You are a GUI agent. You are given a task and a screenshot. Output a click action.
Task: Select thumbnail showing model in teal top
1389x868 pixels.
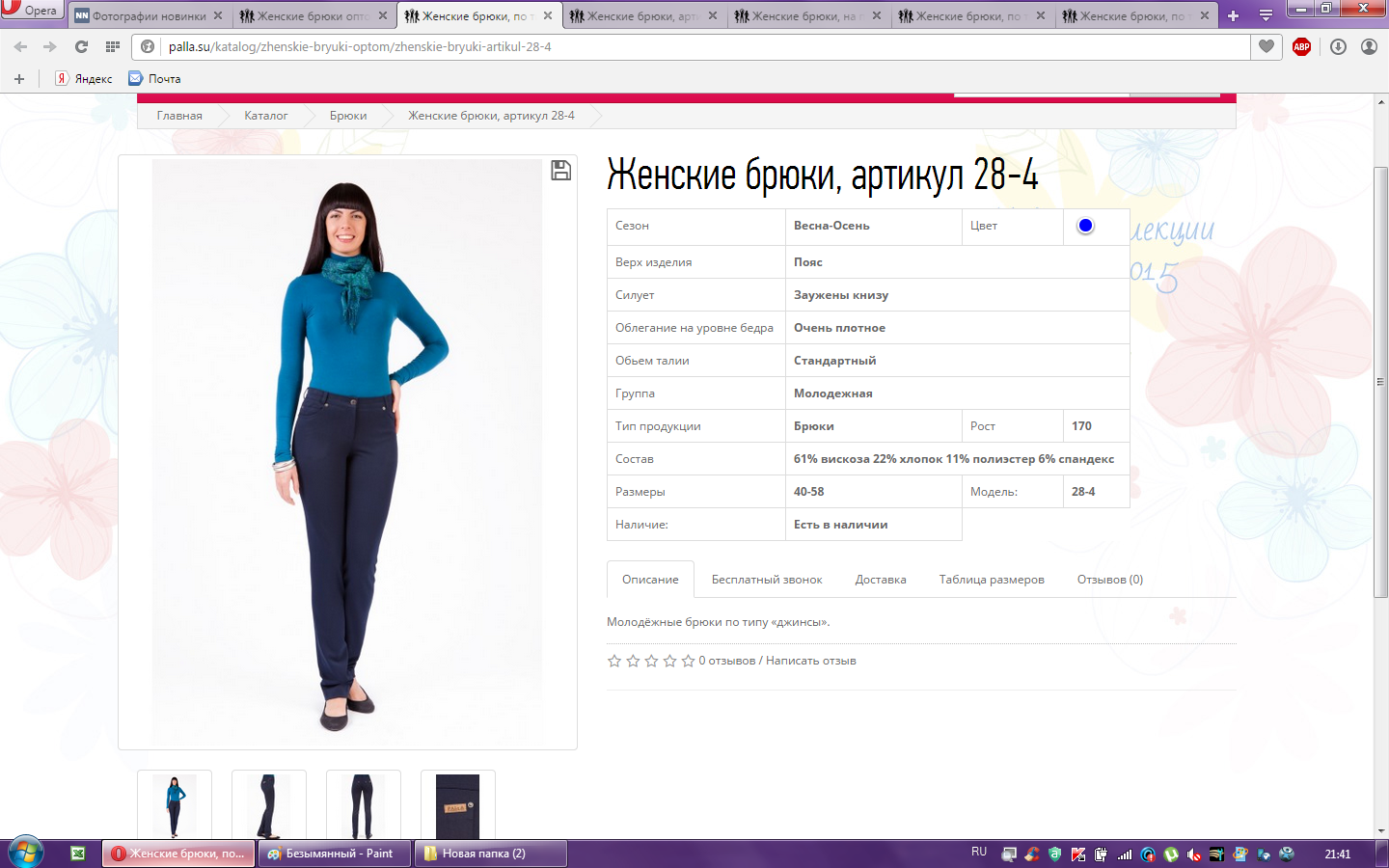pyautogui.click(x=175, y=805)
